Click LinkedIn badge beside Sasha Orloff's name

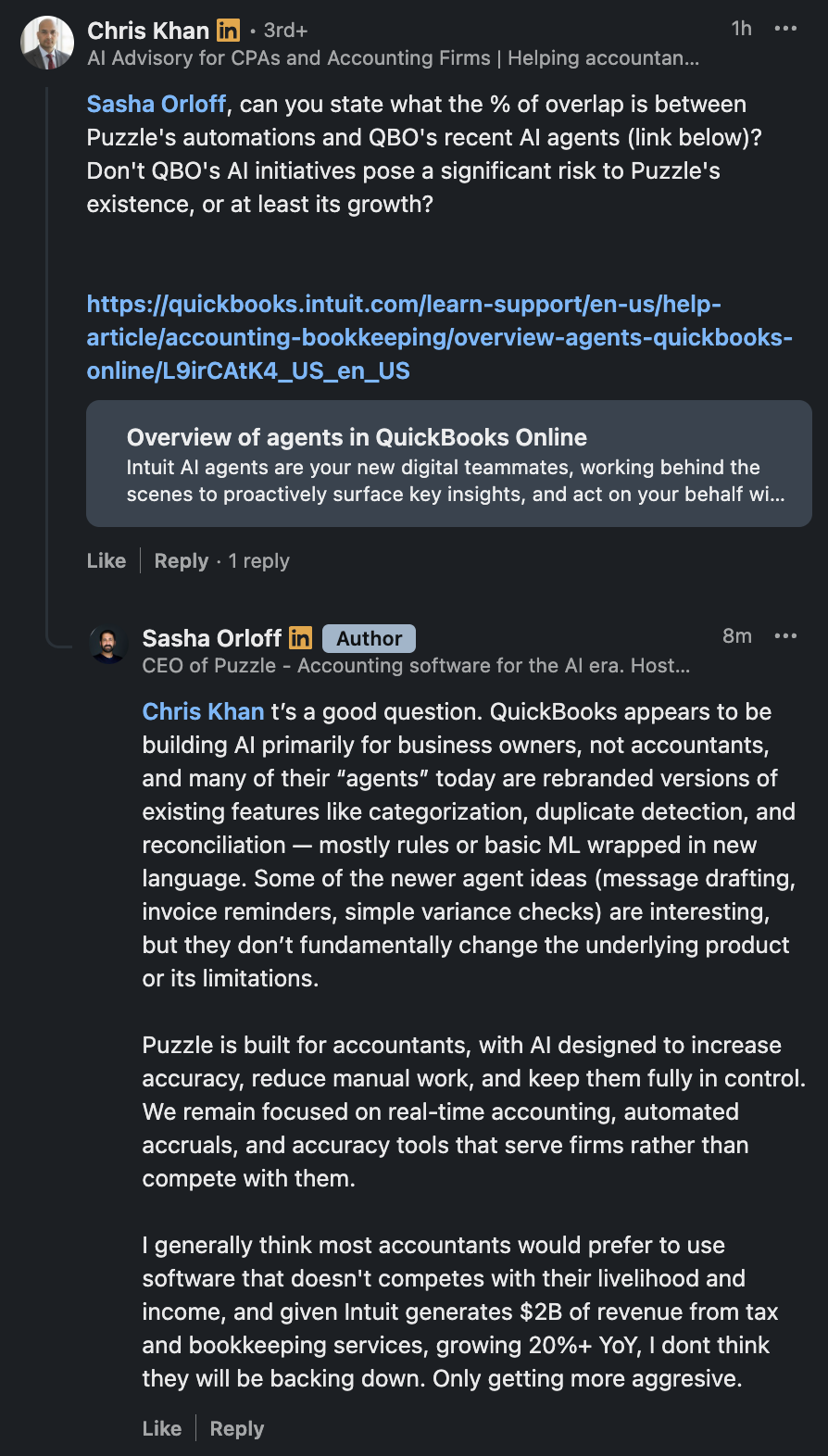(x=300, y=638)
